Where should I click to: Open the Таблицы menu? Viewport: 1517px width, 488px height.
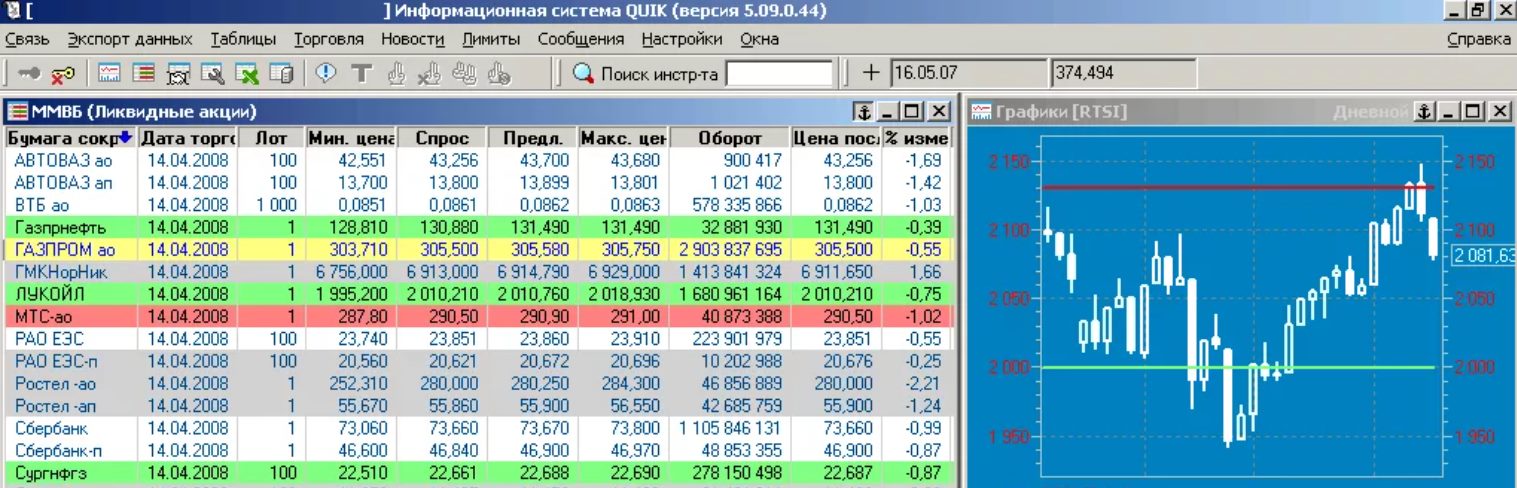click(243, 40)
